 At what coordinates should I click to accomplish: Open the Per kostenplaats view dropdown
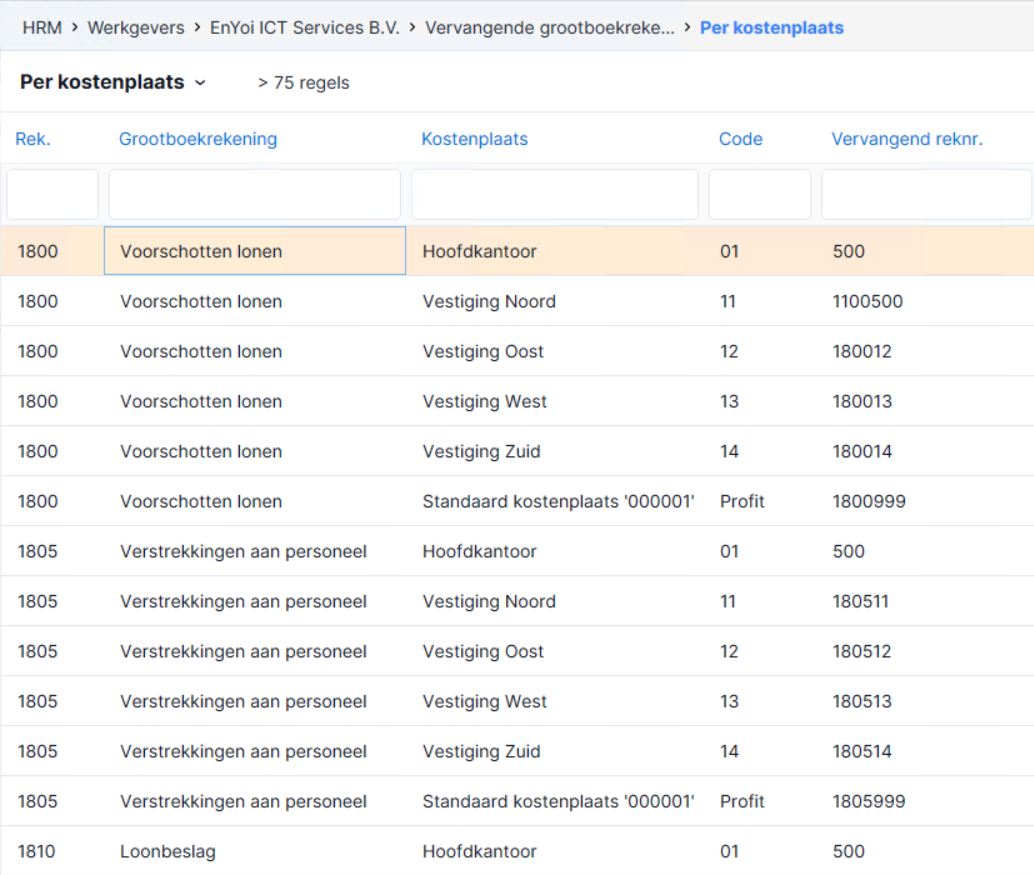[x=113, y=82]
